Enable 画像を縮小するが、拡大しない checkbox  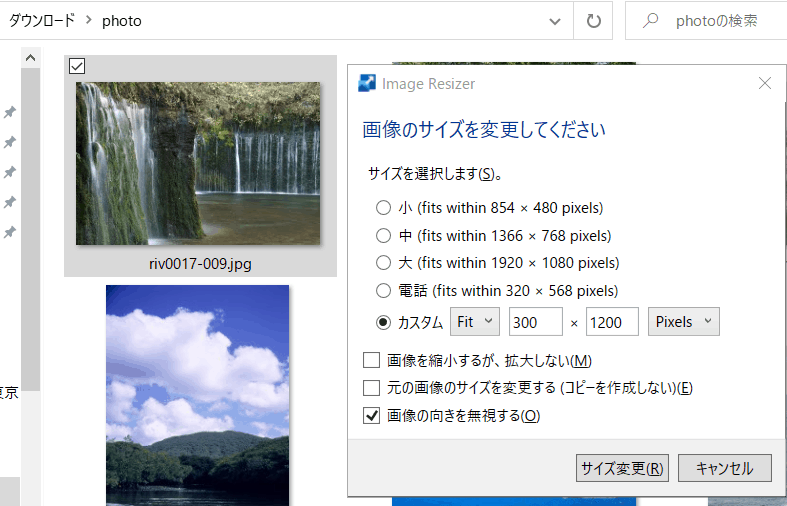tap(372, 360)
